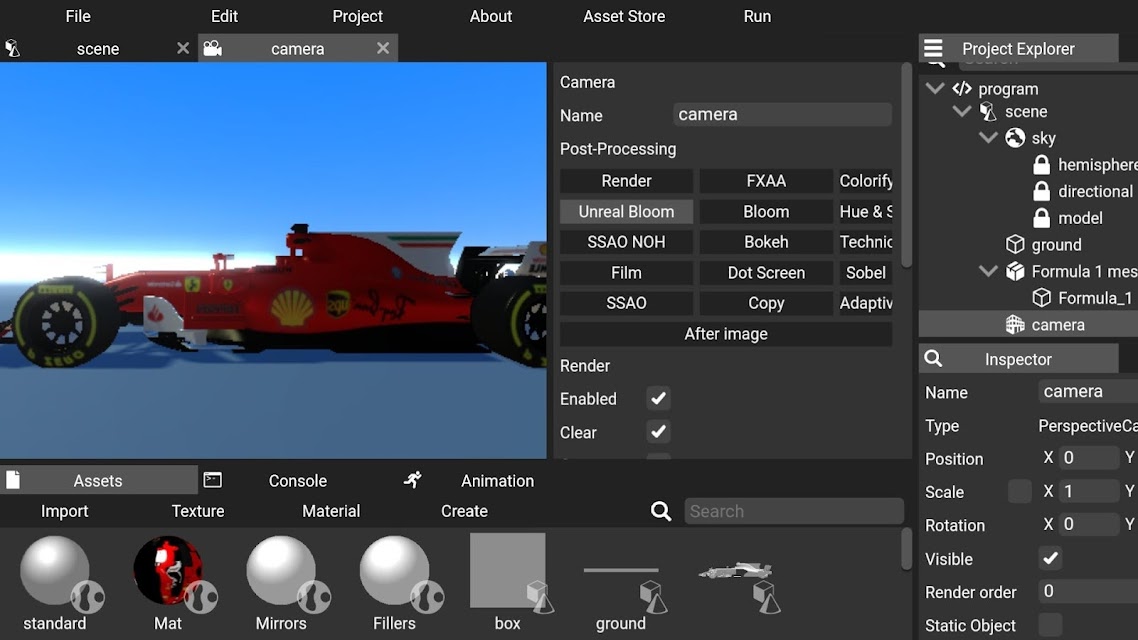Collapse the program tree node
The image size is (1138, 640).
(935, 89)
